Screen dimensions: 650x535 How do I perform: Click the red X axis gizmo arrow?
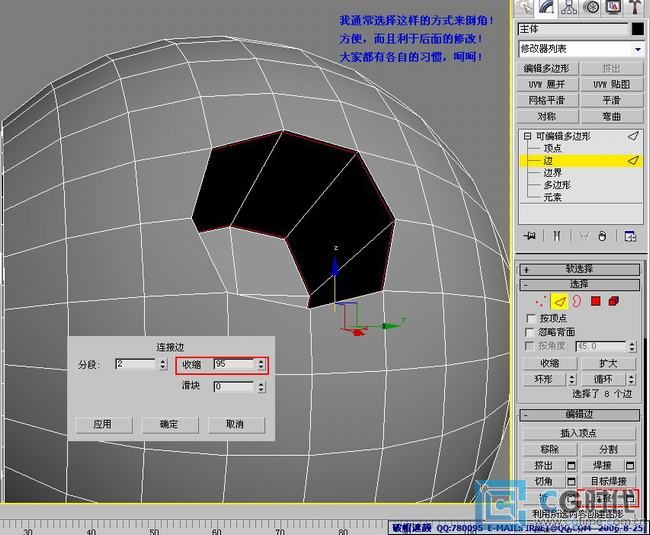pyautogui.click(x=356, y=331)
